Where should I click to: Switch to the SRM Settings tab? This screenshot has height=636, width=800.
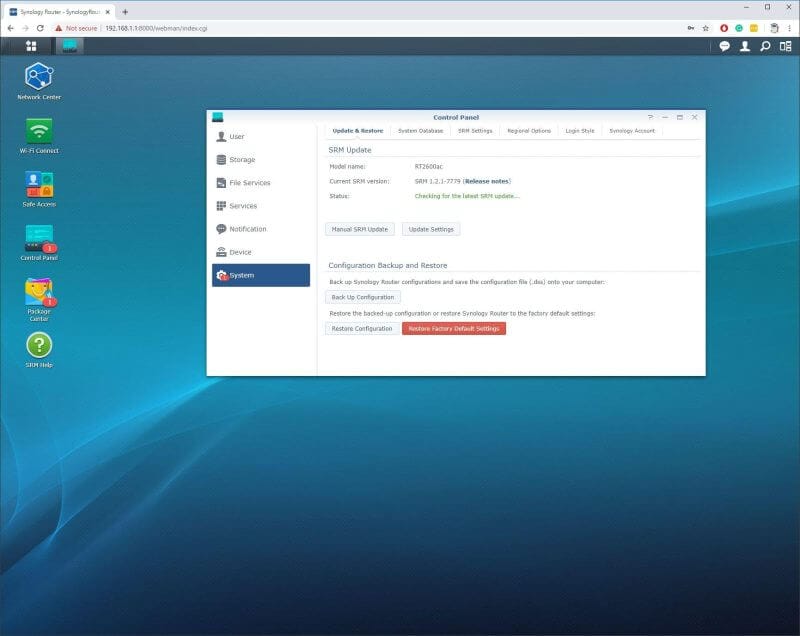477,130
